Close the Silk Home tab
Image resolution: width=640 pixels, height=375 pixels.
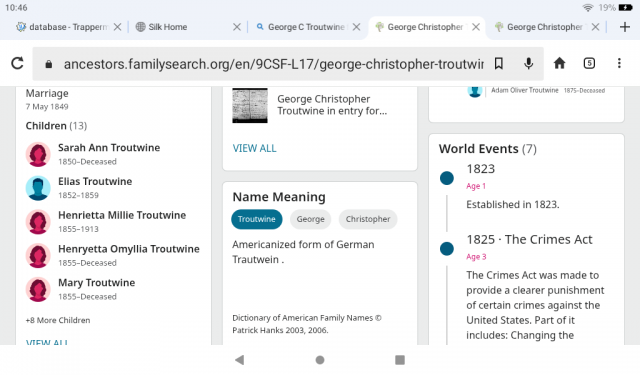click(x=236, y=27)
